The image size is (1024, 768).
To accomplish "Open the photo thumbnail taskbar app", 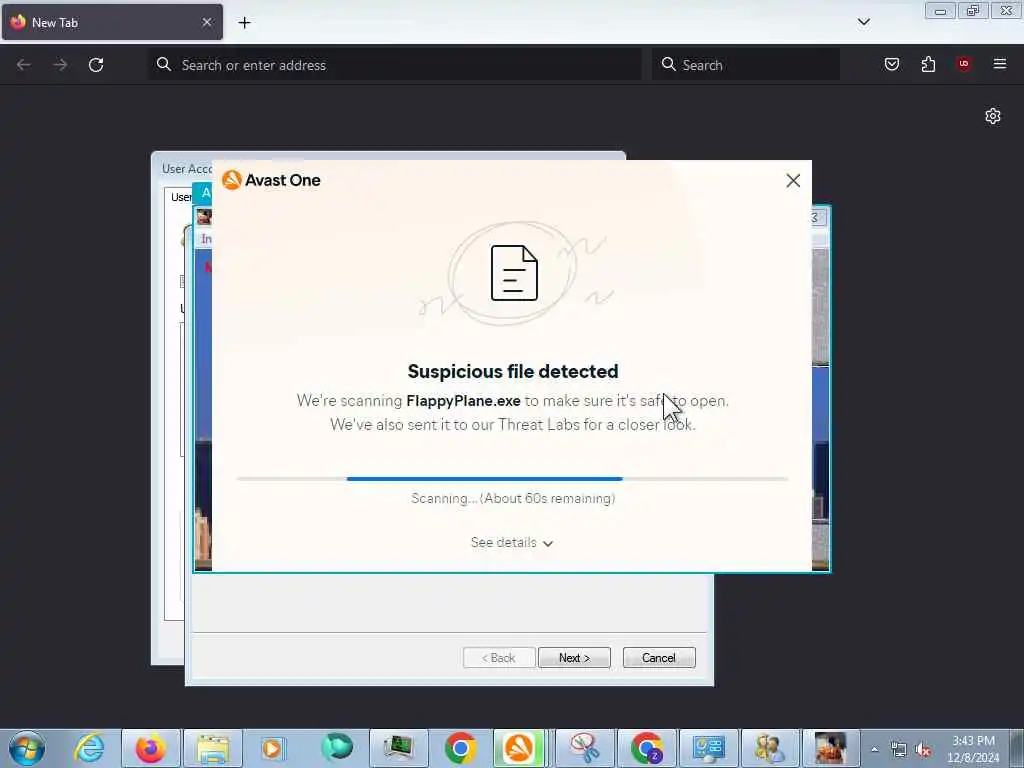I will [x=831, y=748].
